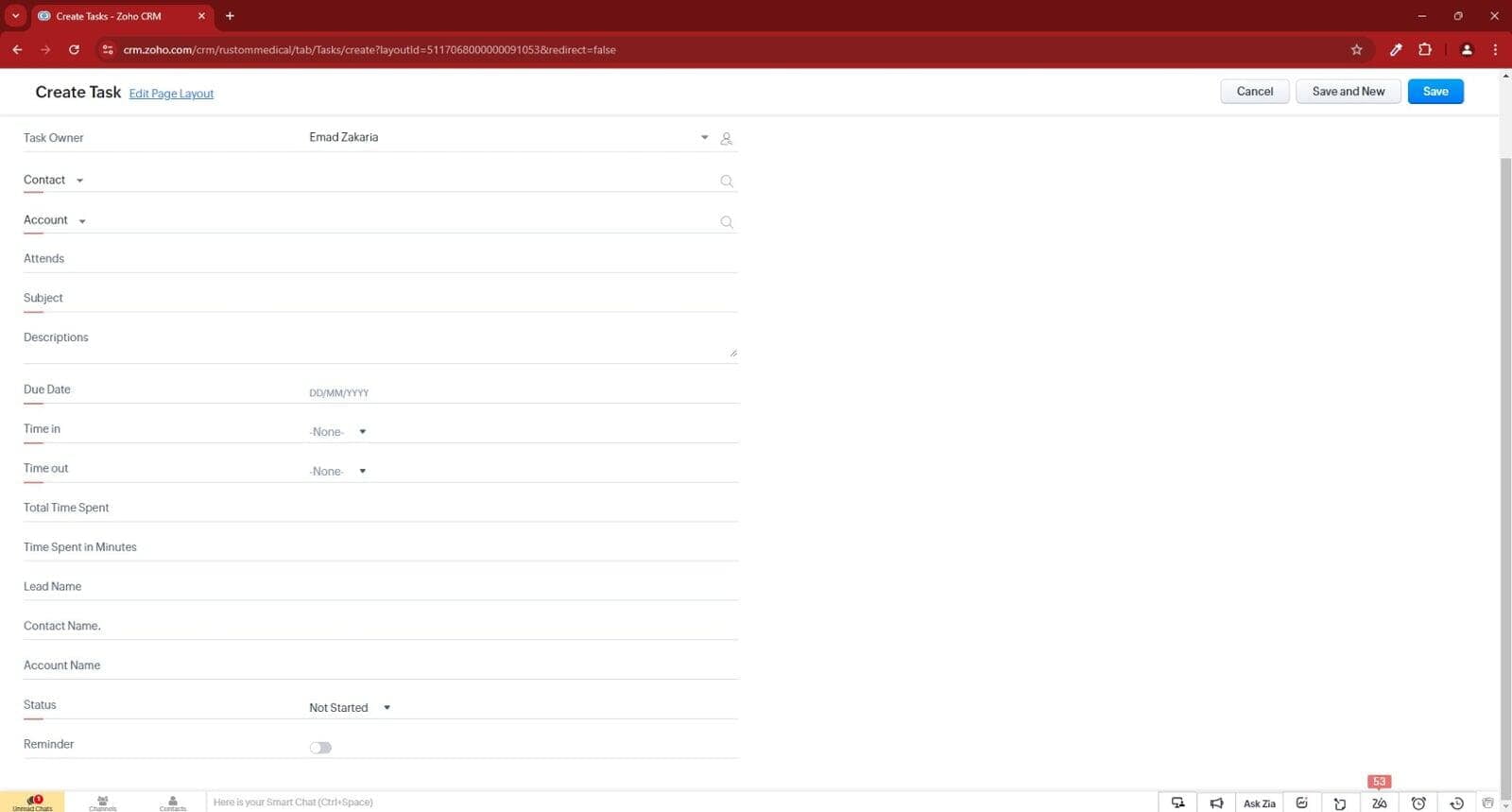Open the Edit Page Layout link
This screenshot has height=812, width=1512.
coord(171,94)
